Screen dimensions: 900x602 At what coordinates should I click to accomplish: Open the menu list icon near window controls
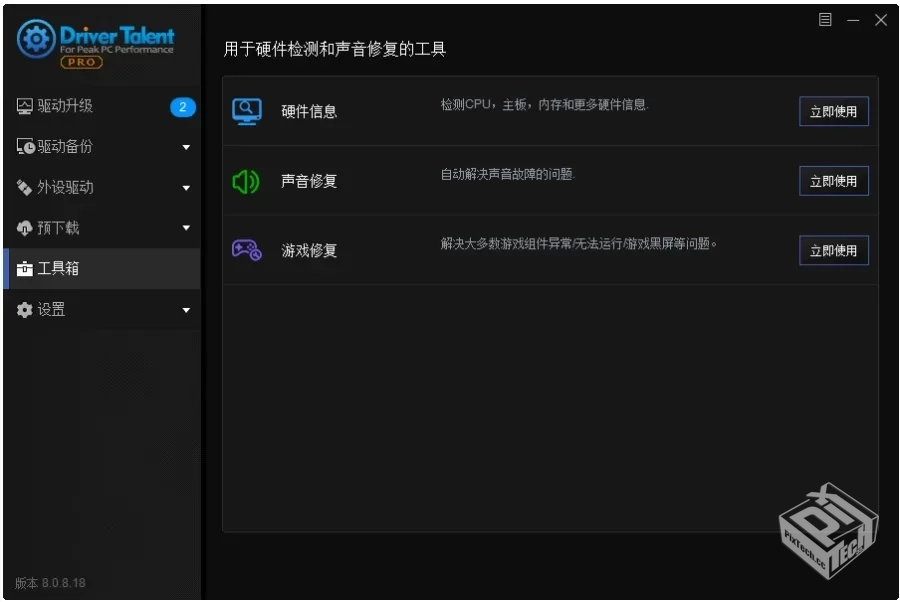[826, 19]
